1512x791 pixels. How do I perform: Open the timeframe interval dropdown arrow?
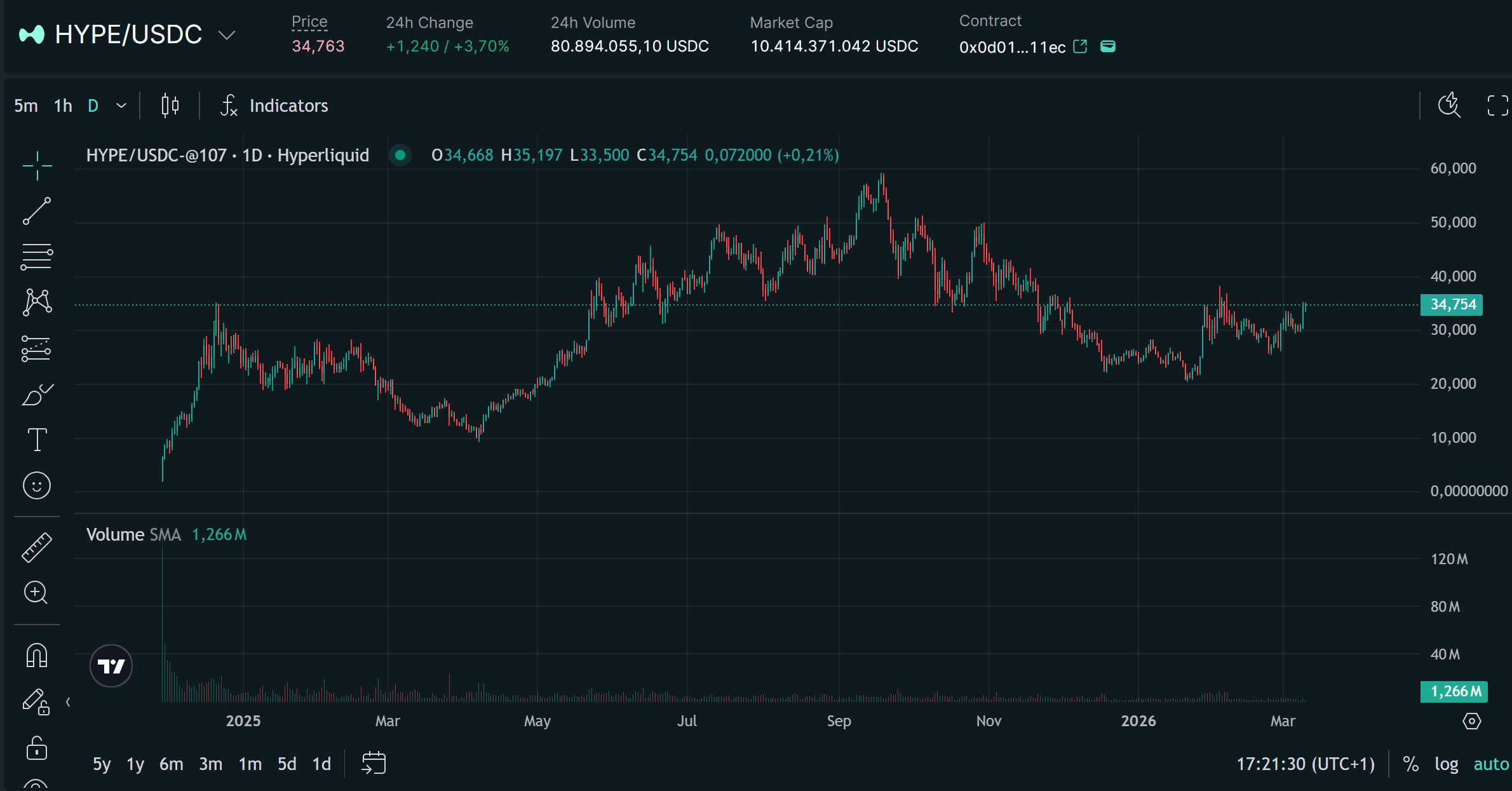[121, 105]
